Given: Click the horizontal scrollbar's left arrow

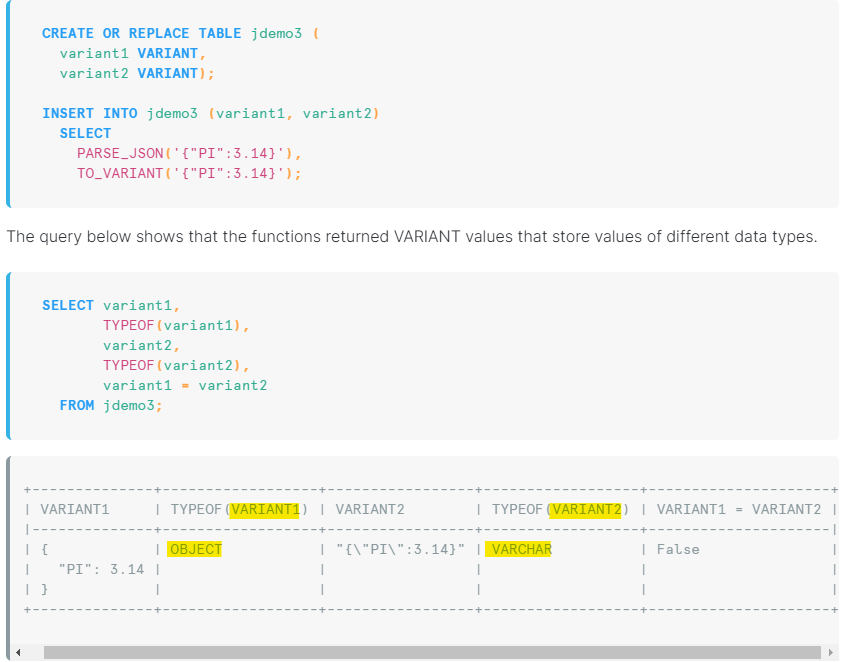Looking at the screenshot, I should pyautogui.click(x=17, y=653).
